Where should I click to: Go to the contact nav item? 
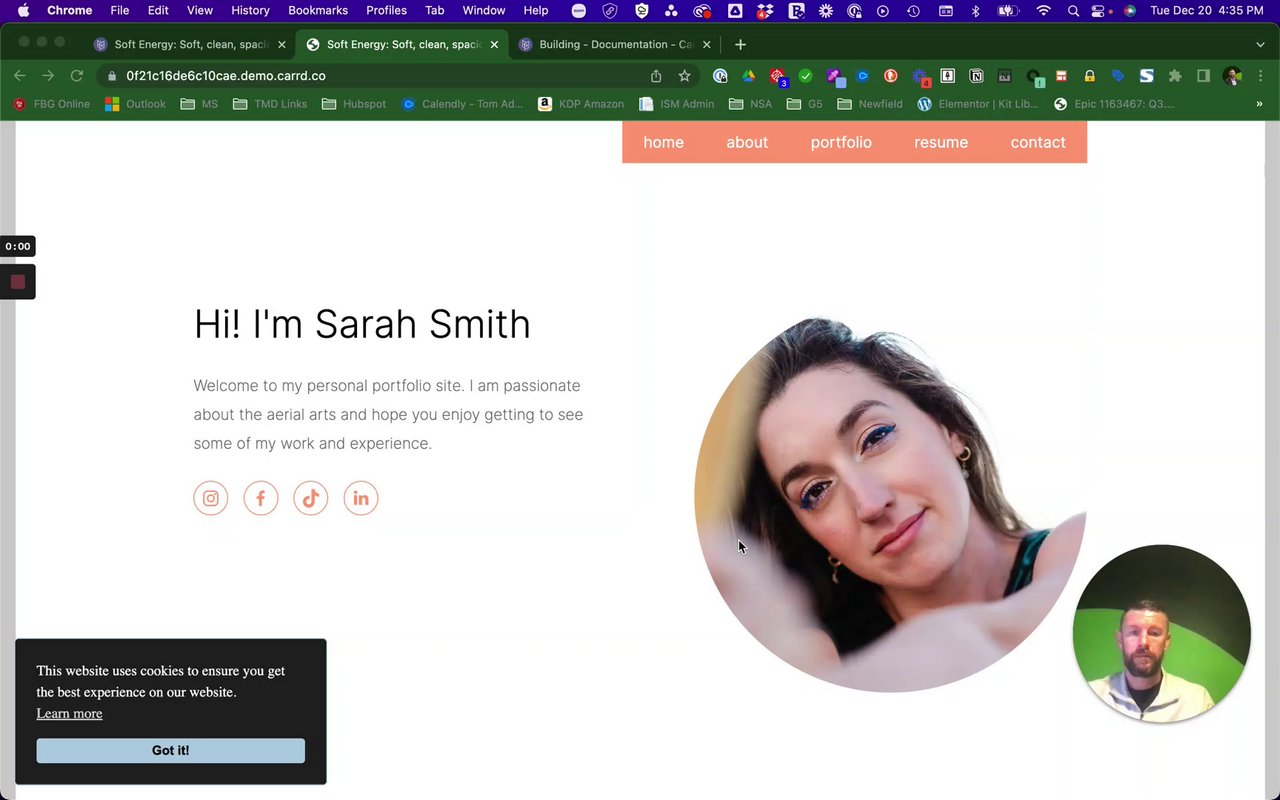tap(1038, 142)
